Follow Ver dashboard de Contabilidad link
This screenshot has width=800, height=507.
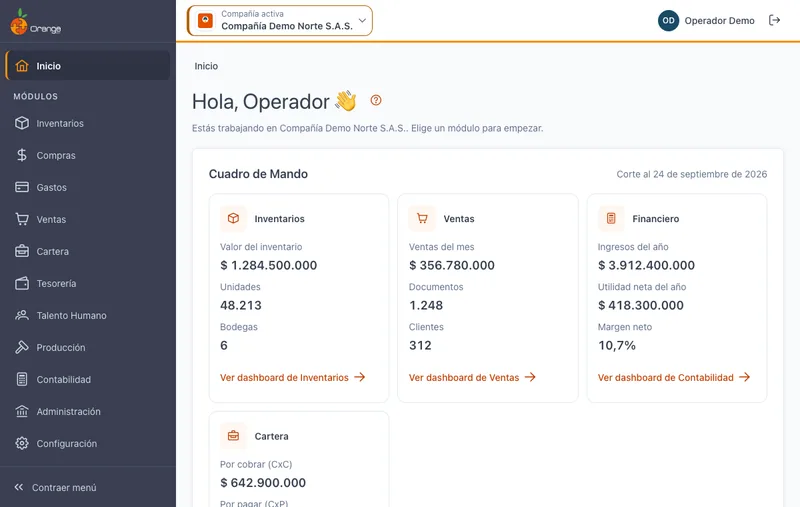click(x=674, y=377)
